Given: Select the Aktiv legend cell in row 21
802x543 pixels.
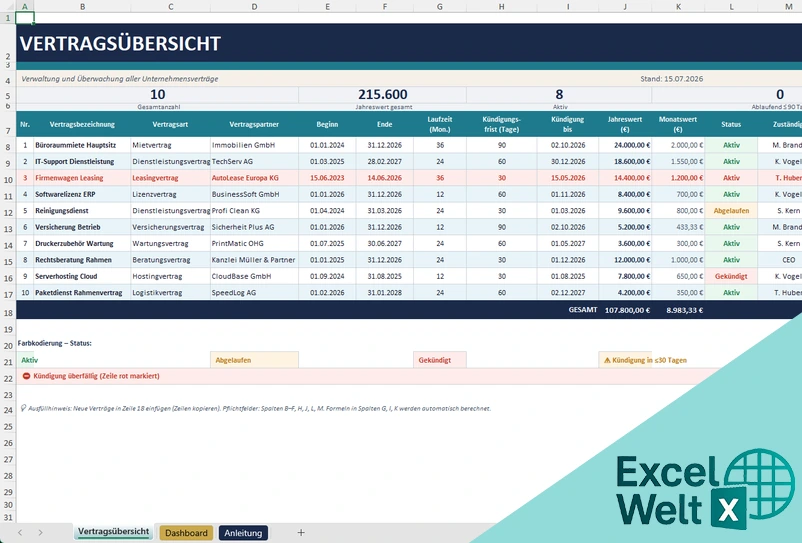Looking at the screenshot, I should click(x=25, y=360).
